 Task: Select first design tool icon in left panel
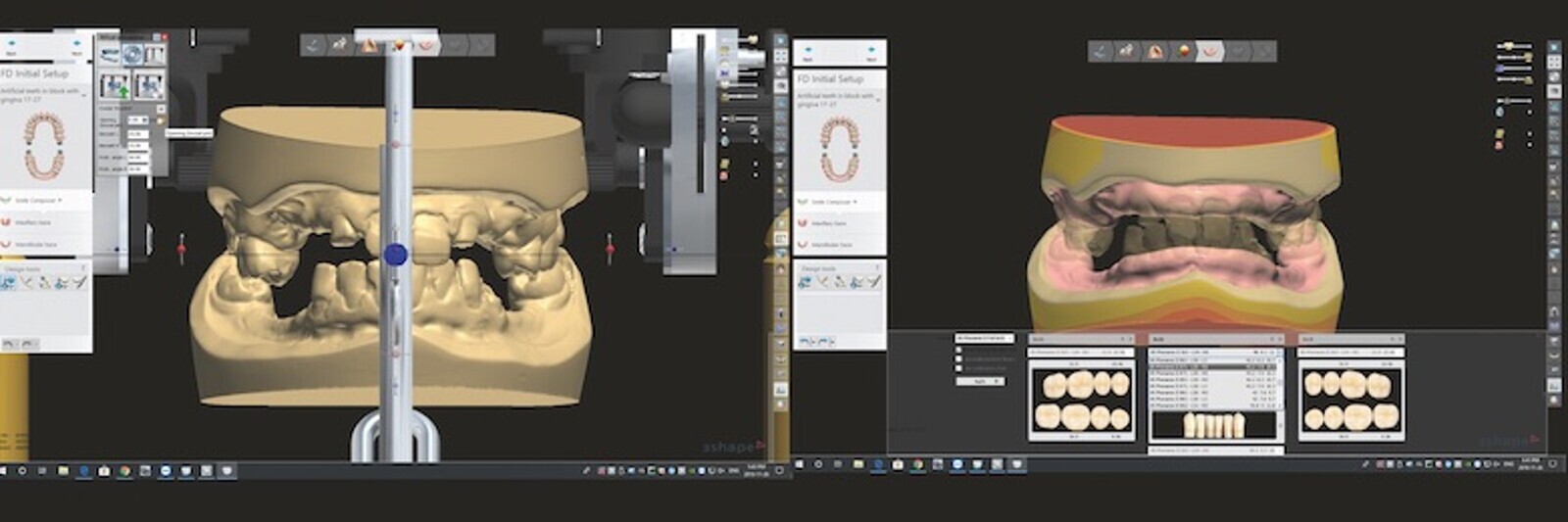coord(10,283)
